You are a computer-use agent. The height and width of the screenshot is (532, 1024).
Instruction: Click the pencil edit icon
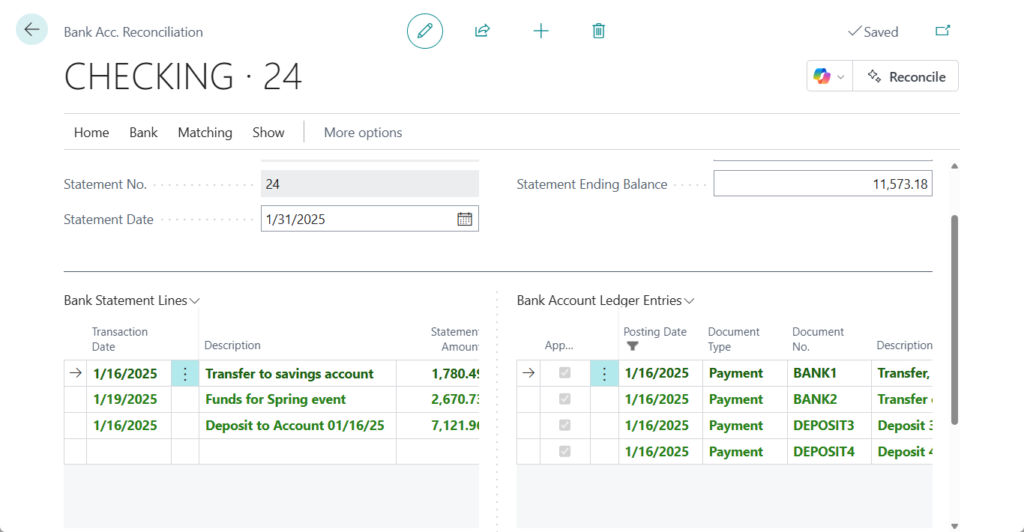coord(425,31)
